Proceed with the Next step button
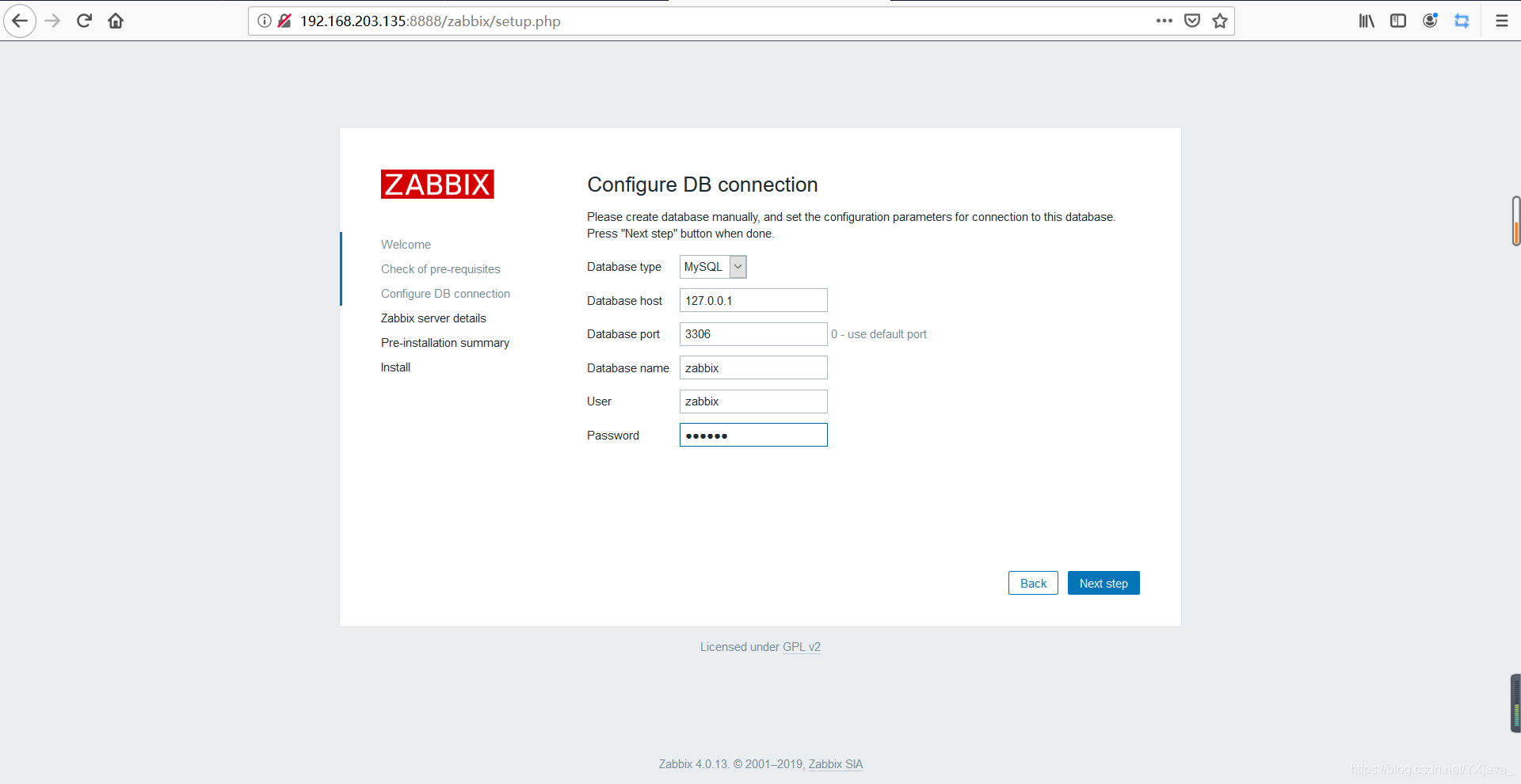The image size is (1521, 784). (x=1104, y=583)
